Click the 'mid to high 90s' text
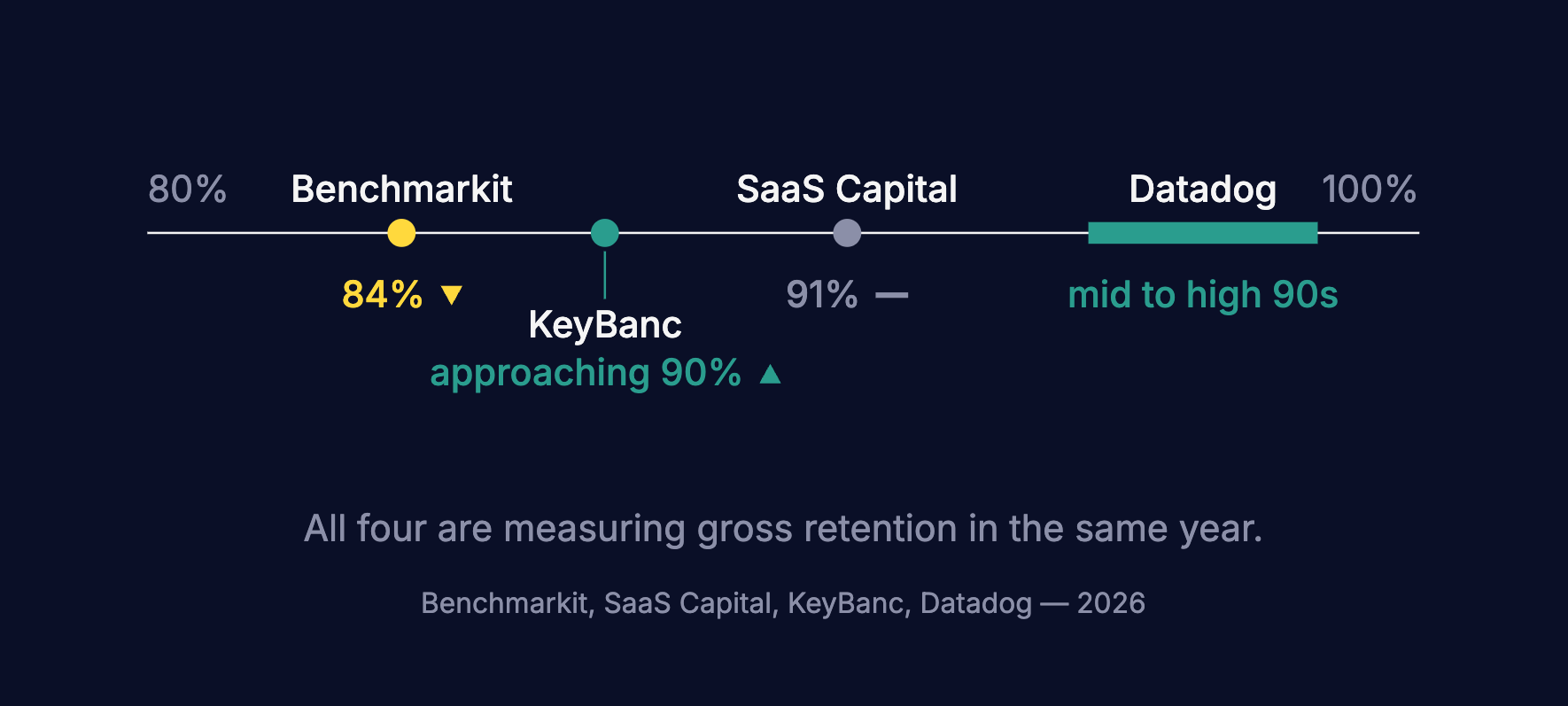Viewport: 1568px width, 706px height. (x=1203, y=295)
